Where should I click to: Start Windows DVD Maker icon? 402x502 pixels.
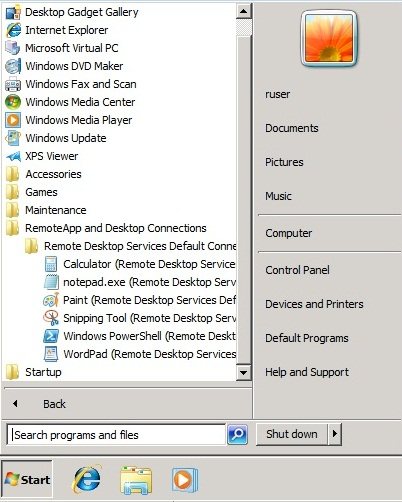click(x=13, y=66)
